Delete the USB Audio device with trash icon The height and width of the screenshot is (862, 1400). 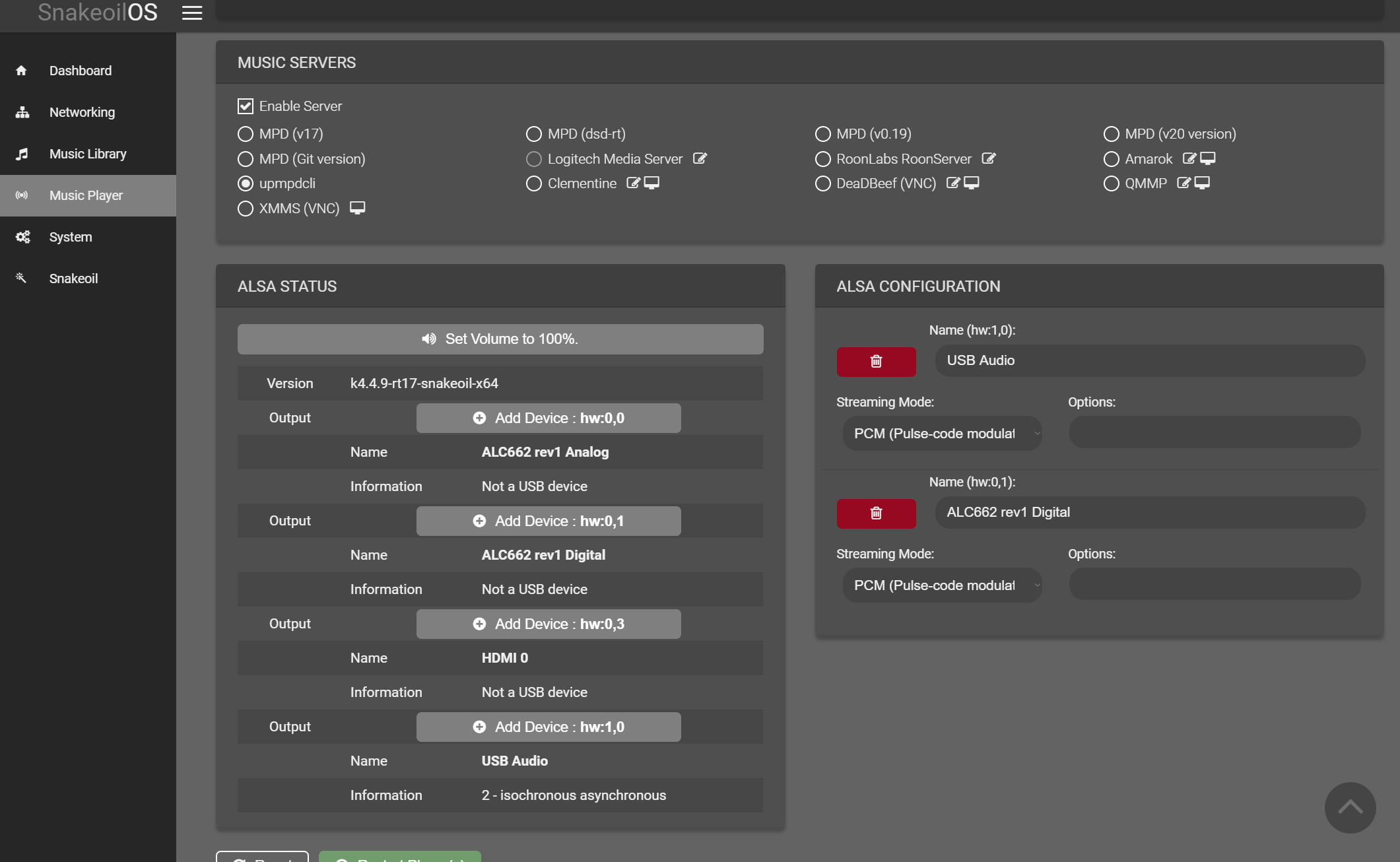pos(876,362)
